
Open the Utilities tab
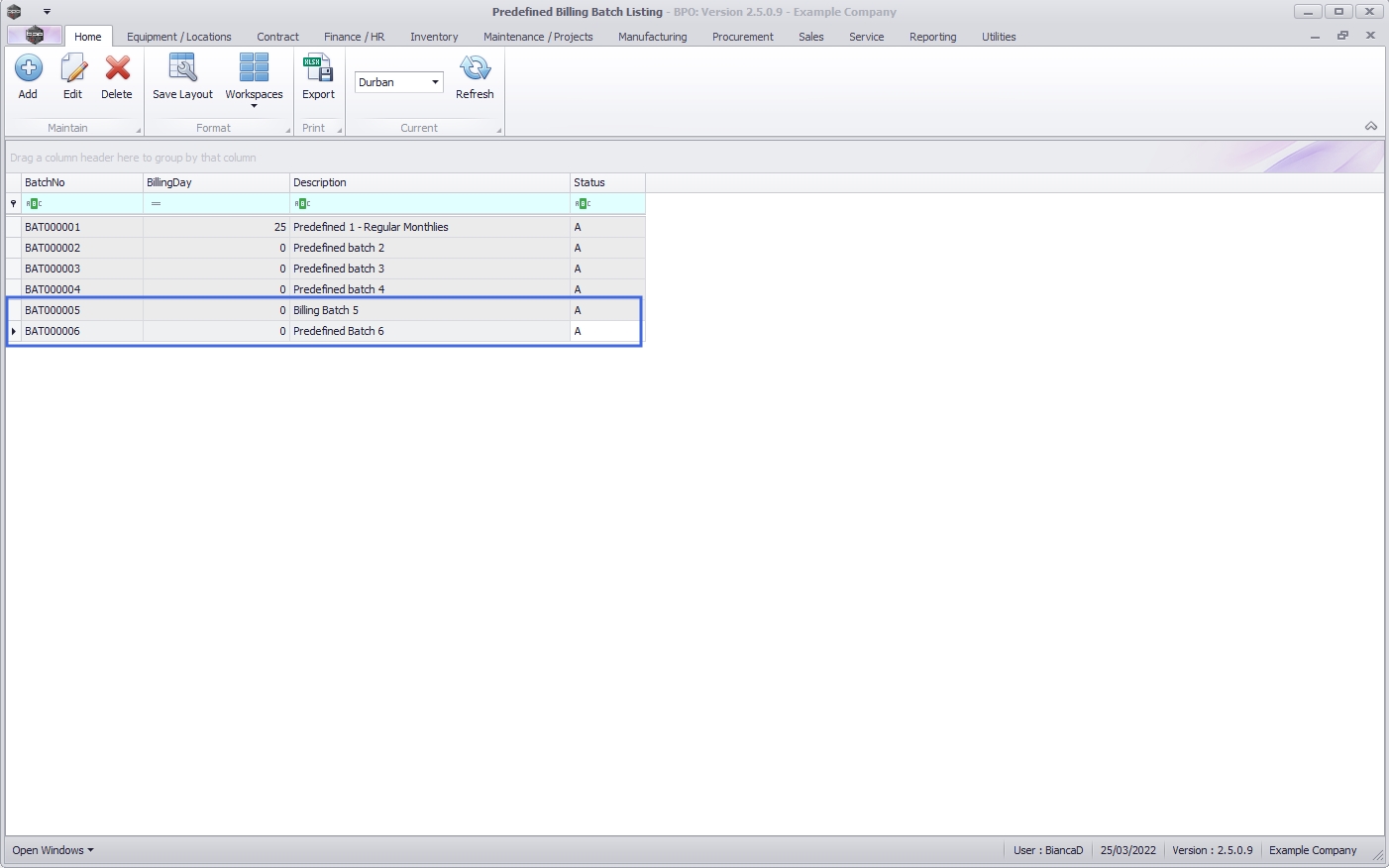pos(999,37)
